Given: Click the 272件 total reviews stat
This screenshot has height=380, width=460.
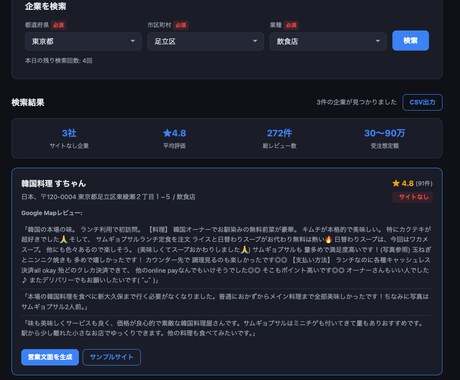Looking at the screenshot, I should [279, 138].
